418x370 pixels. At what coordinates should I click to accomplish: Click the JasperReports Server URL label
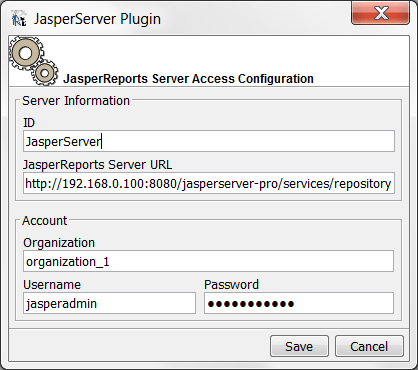[x=97, y=165]
